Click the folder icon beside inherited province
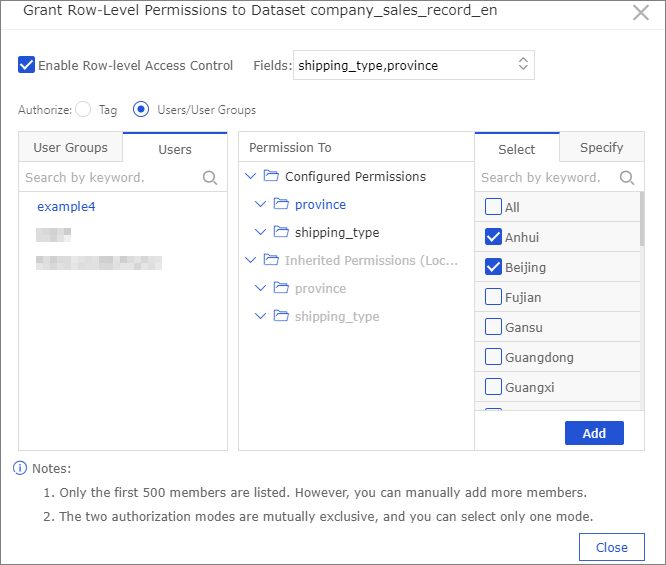Screen dimensions: 666x565 281,288
